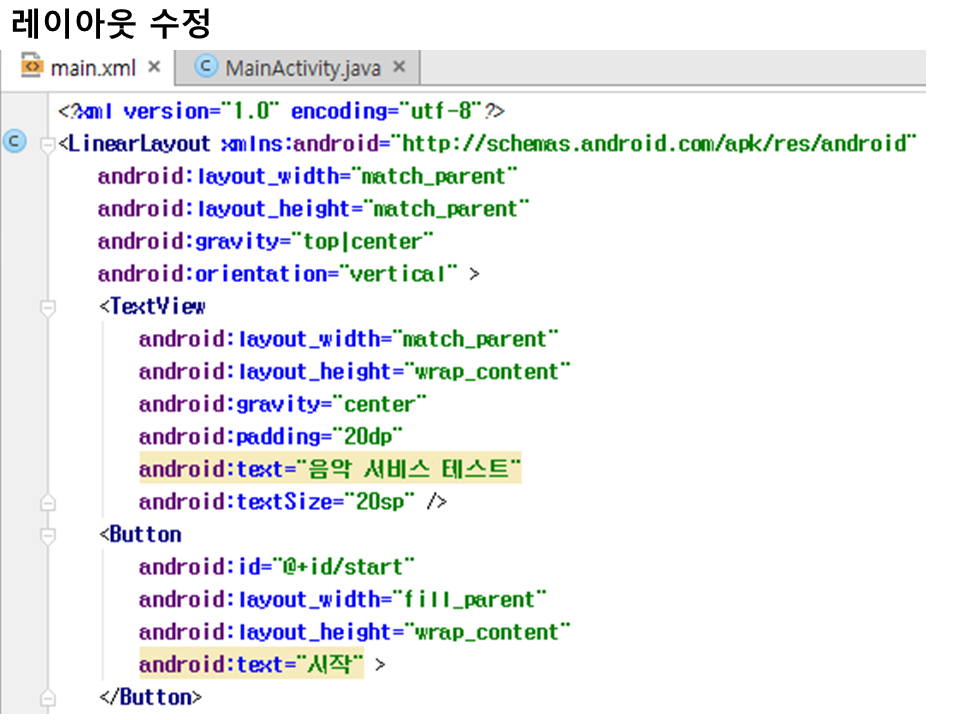Switch to the main.xml tab

click(x=92, y=68)
